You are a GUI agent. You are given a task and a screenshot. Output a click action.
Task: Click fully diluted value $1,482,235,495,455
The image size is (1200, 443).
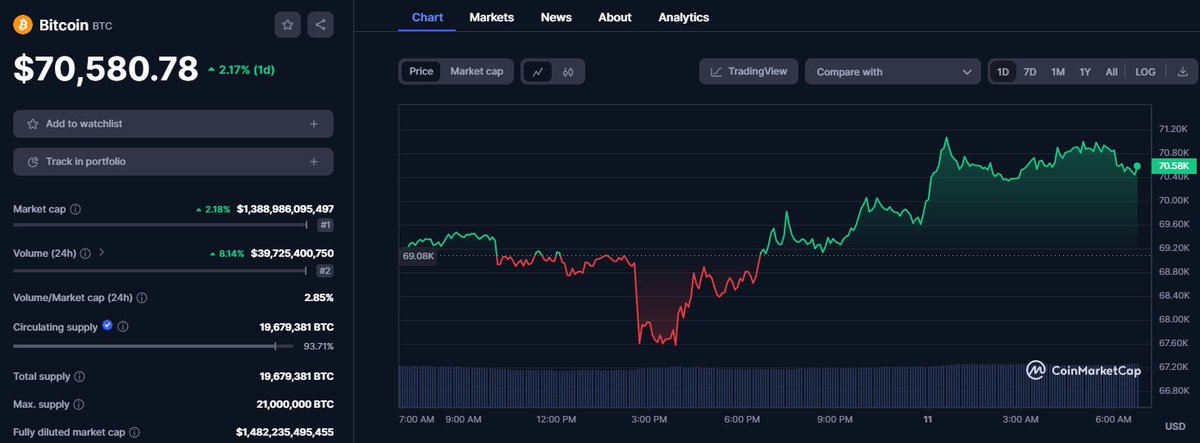tap(285, 433)
